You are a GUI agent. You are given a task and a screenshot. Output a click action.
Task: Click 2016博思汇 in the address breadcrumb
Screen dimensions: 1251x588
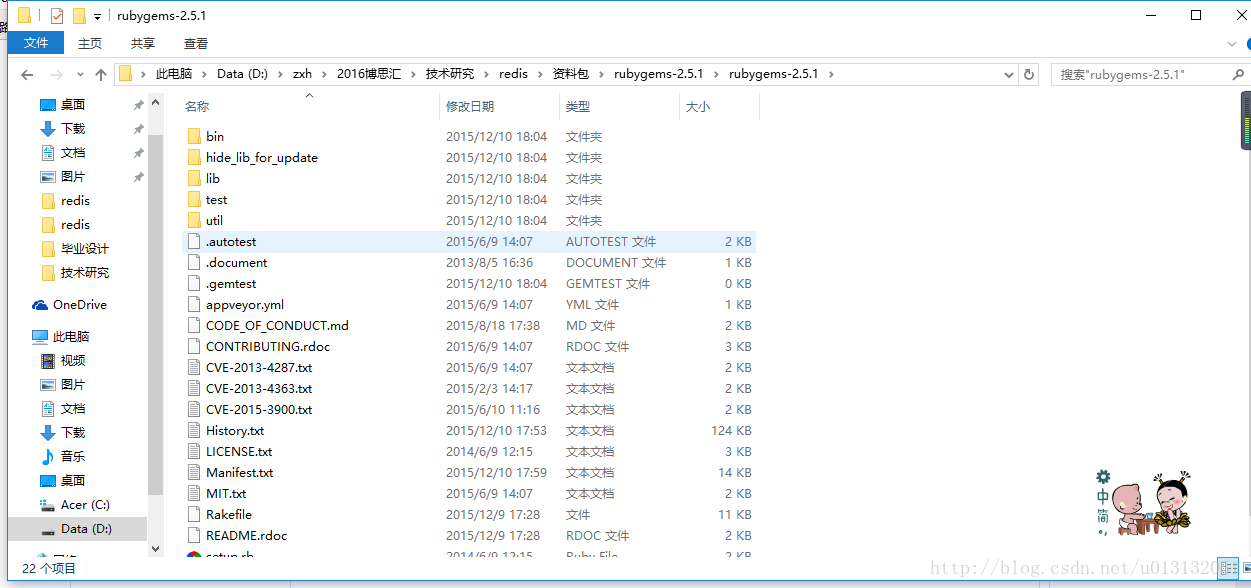[x=371, y=74]
